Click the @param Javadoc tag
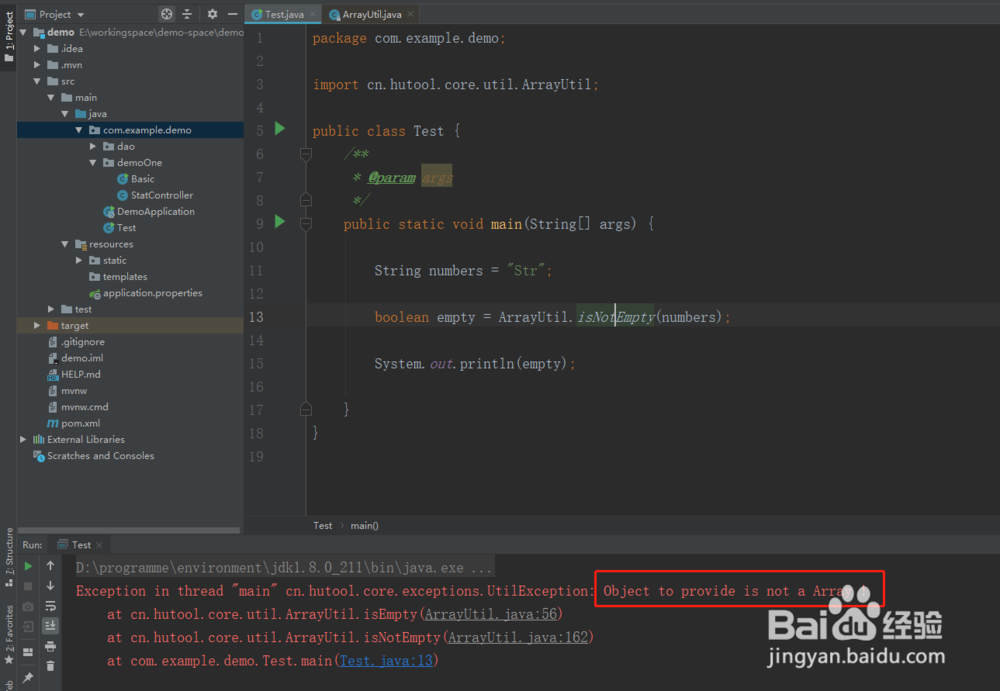The height and width of the screenshot is (691, 1000). (x=392, y=177)
